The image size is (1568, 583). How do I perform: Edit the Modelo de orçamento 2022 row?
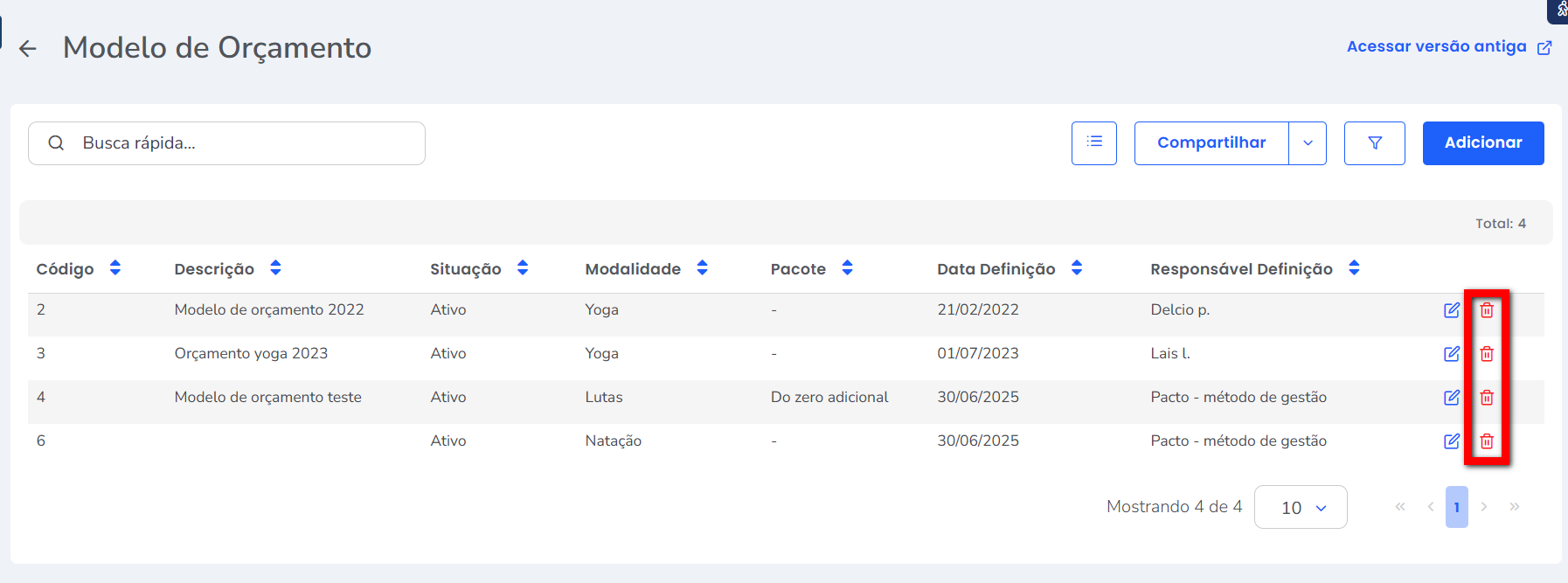1451,310
